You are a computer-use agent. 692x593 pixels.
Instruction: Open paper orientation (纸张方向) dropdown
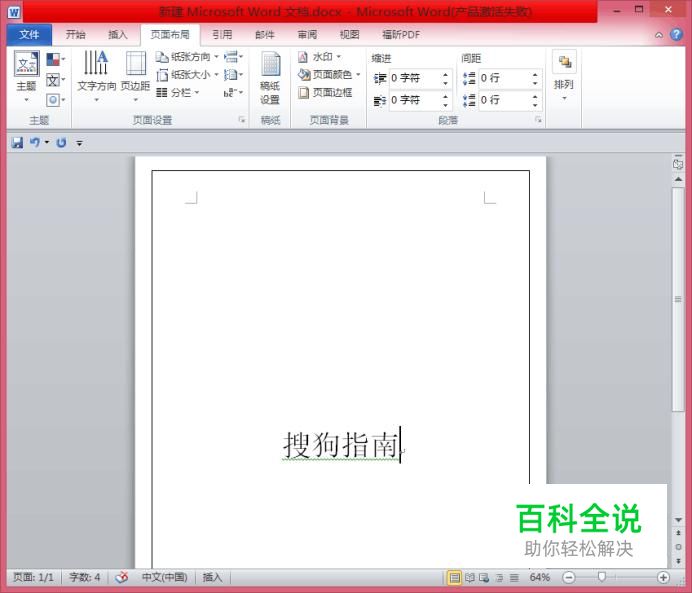187,57
